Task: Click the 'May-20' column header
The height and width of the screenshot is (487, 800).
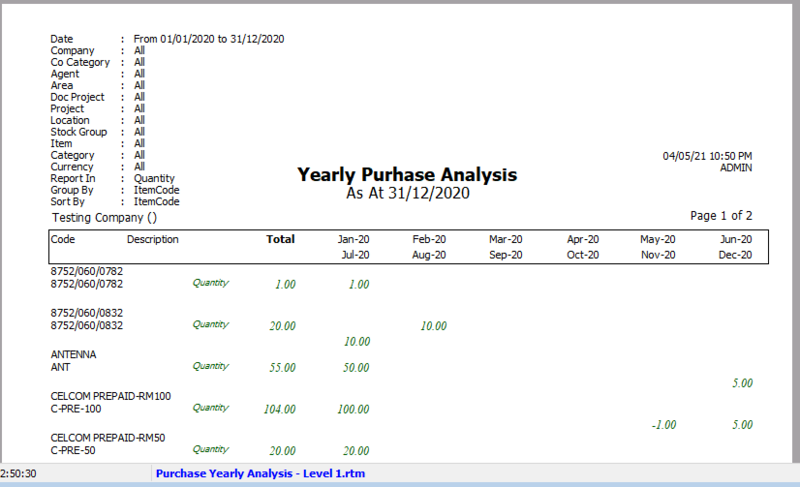Action: 658,239
